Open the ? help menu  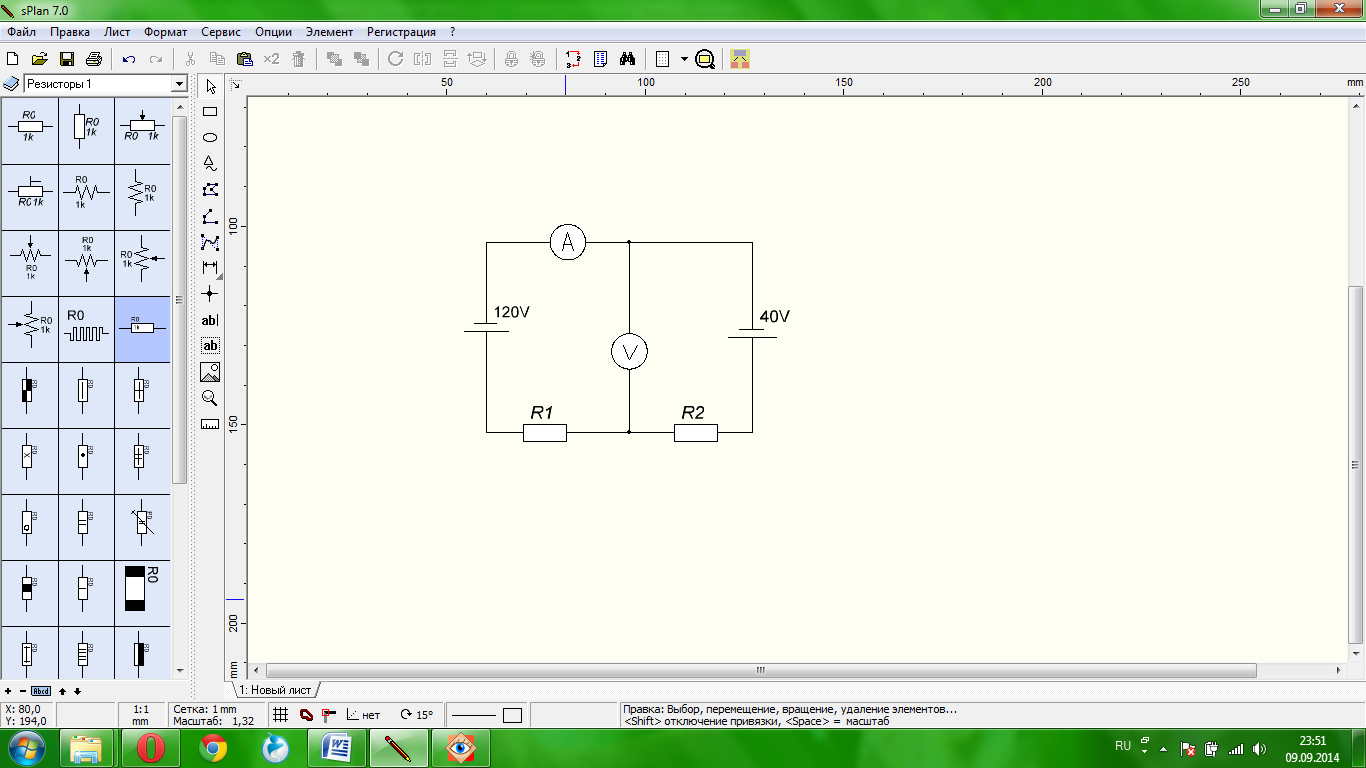point(452,32)
